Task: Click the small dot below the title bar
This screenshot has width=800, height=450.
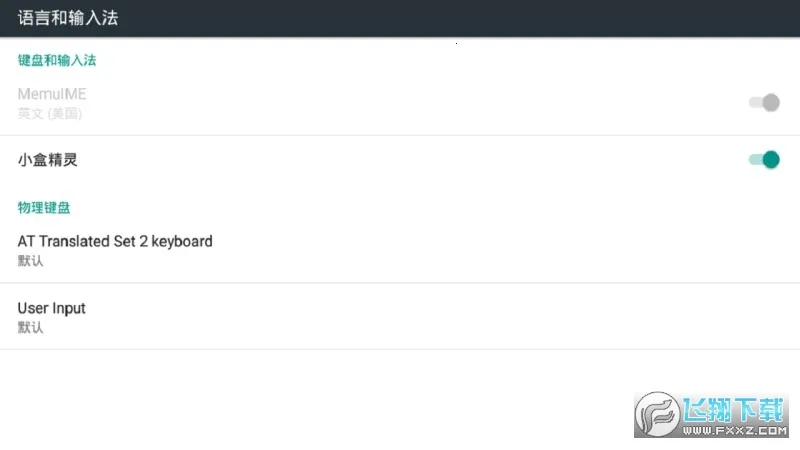Action: coord(457,44)
